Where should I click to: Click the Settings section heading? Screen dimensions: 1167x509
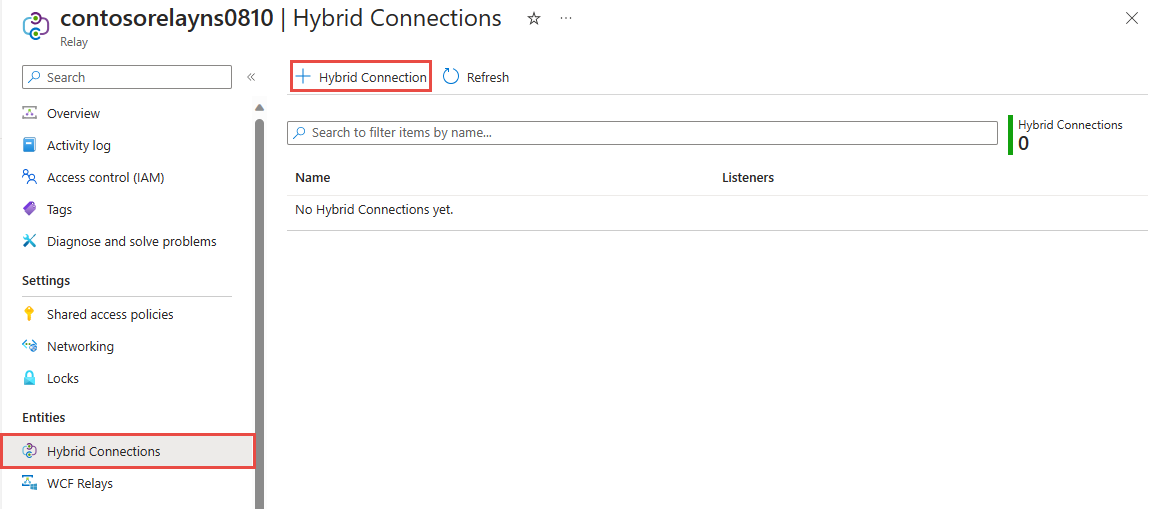tap(46, 281)
